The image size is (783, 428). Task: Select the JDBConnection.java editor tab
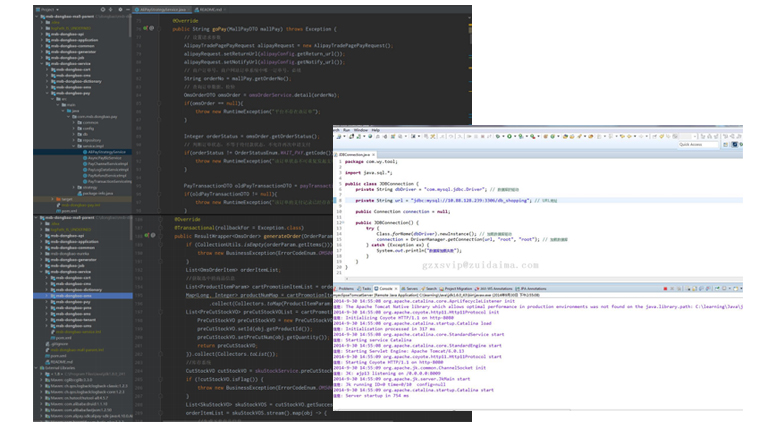point(354,155)
